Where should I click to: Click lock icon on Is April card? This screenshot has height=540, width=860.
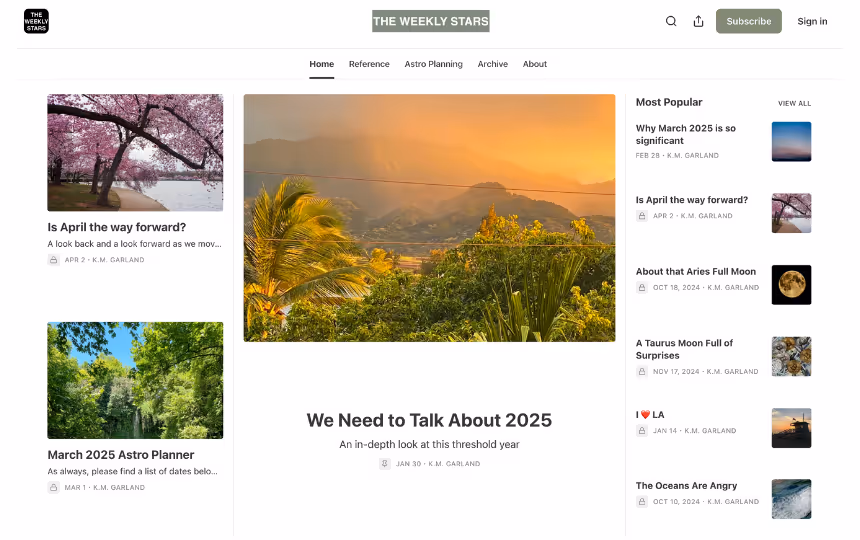(x=53, y=260)
